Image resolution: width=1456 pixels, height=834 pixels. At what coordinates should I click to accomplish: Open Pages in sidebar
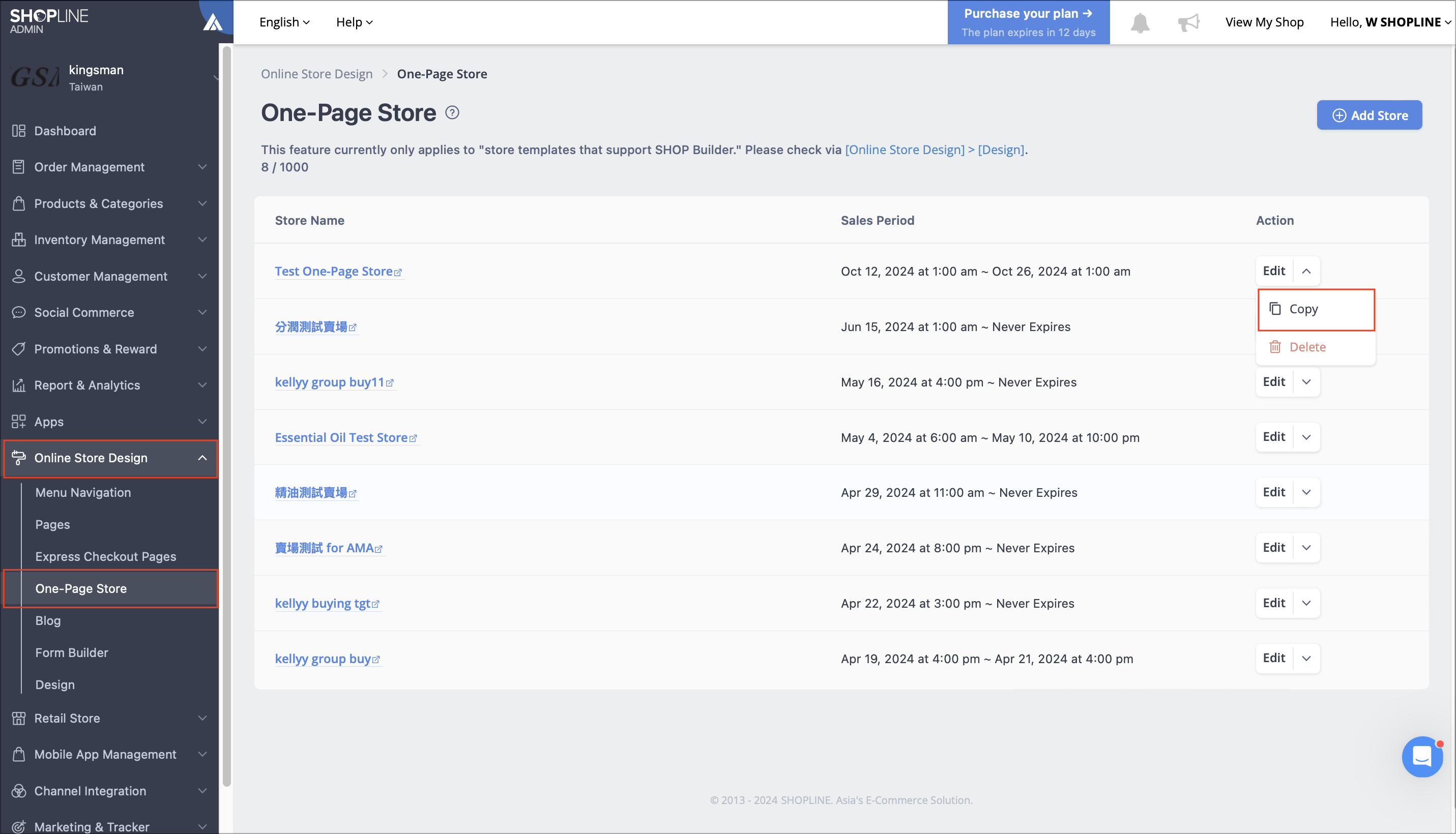click(x=53, y=525)
